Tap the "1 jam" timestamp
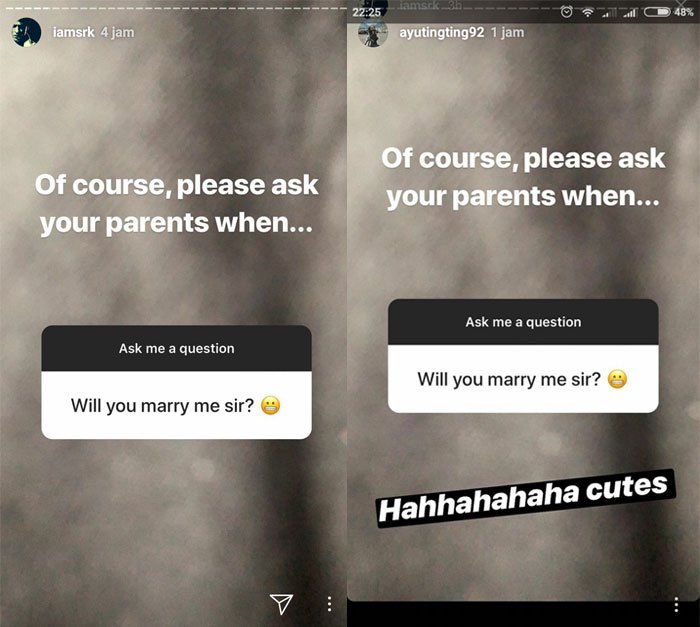This screenshot has width=700, height=627. click(508, 32)
